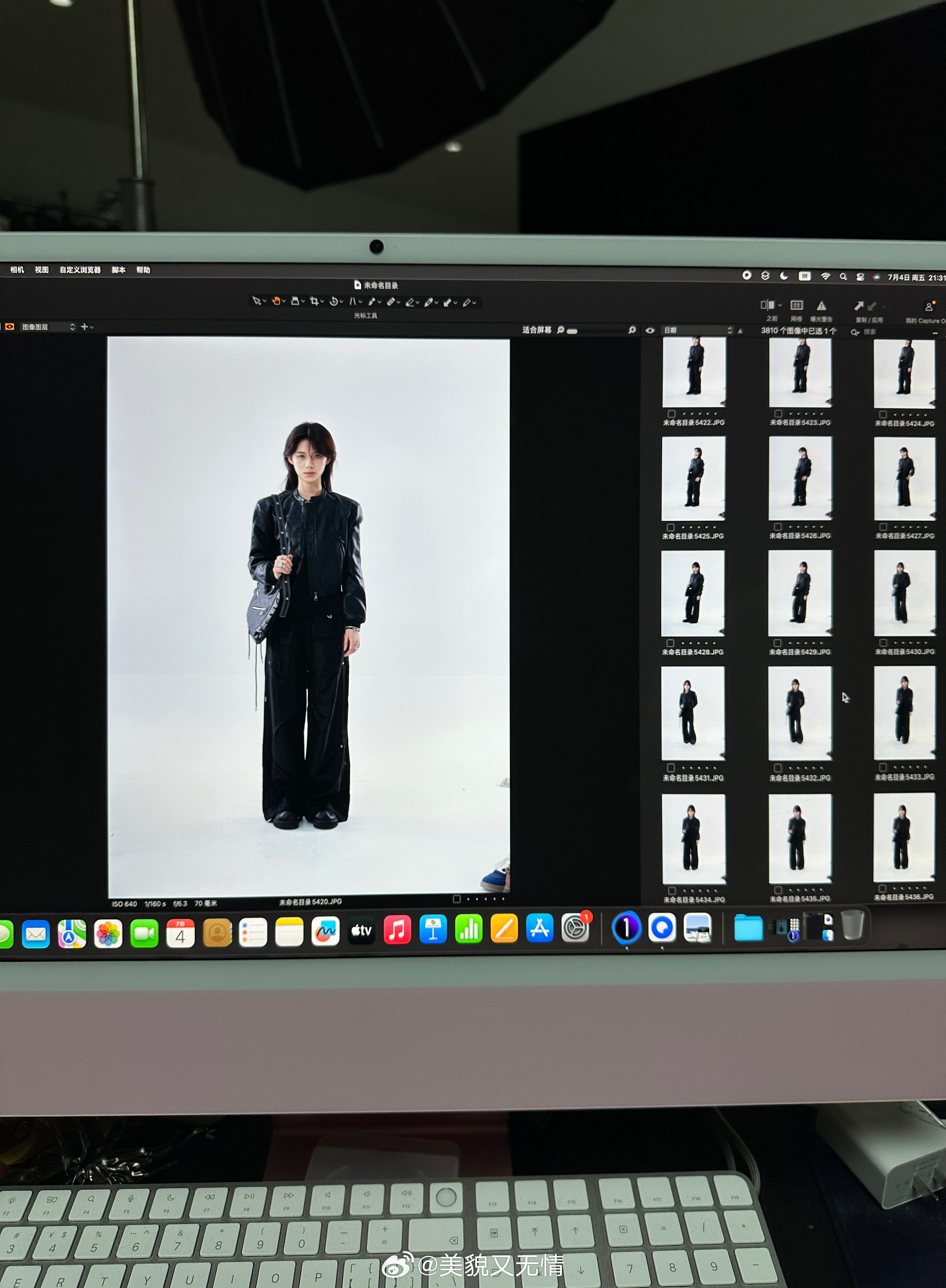Click the zoom-out magnifier next to 适合屏幕
Image resolution: width=946 pixels, height=1288 pixels.
click(561, 330)
